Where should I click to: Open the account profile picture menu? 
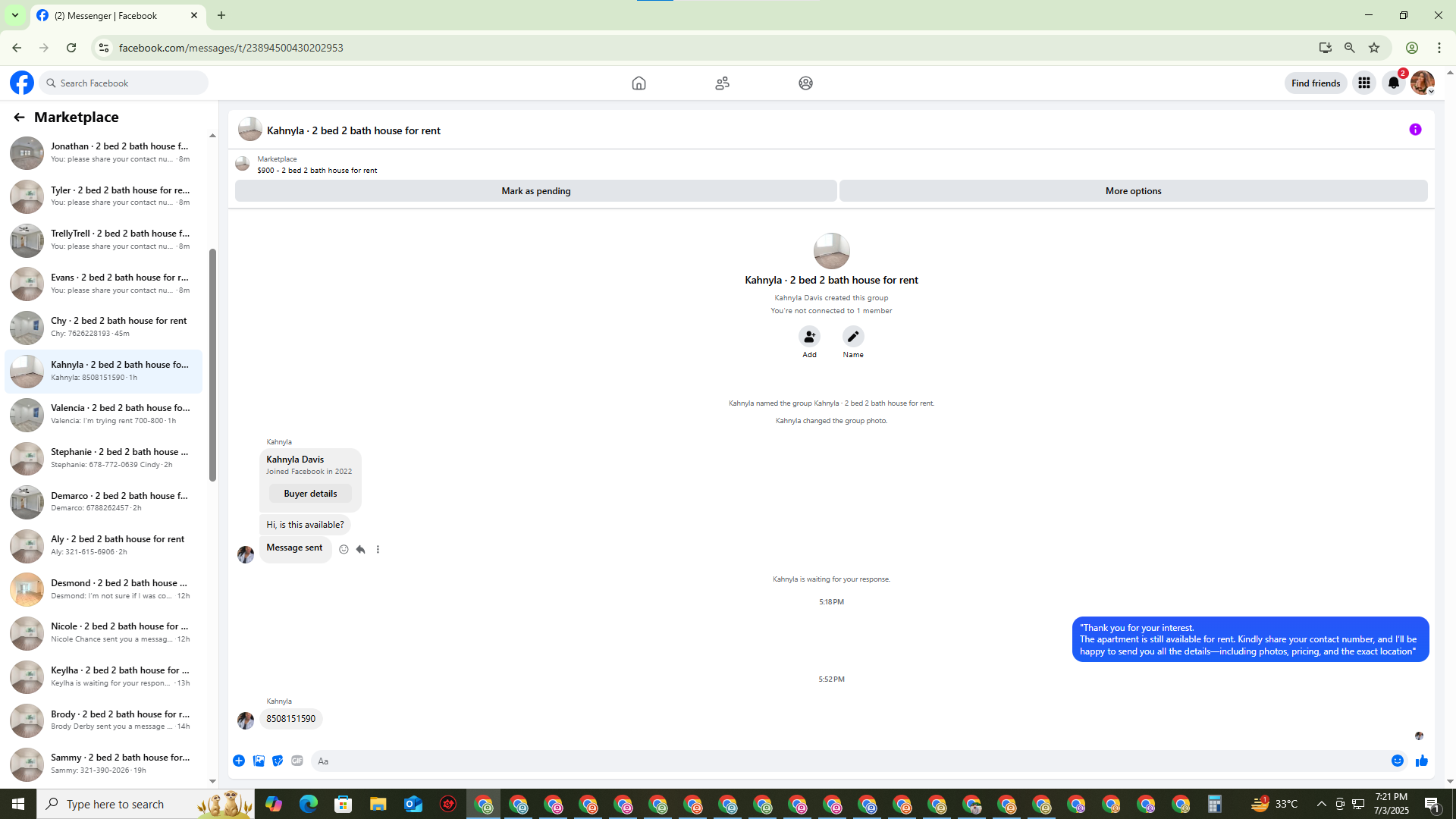click(1422, 83)
